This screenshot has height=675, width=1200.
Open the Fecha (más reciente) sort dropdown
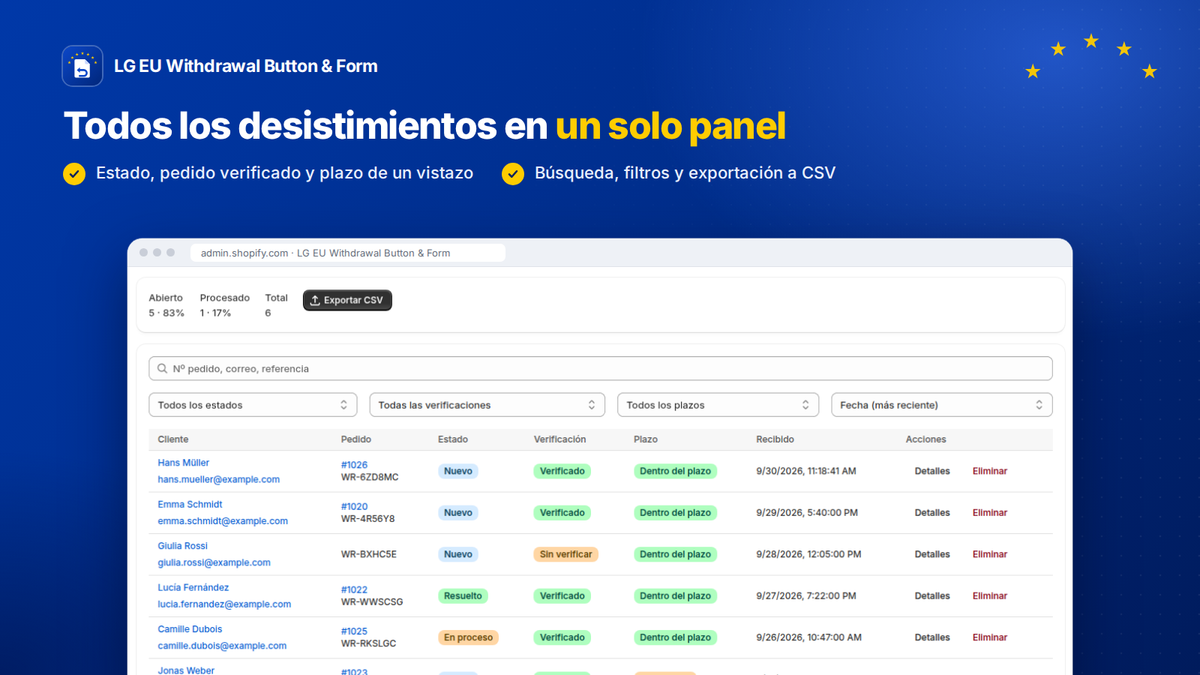tap(942, 405)
